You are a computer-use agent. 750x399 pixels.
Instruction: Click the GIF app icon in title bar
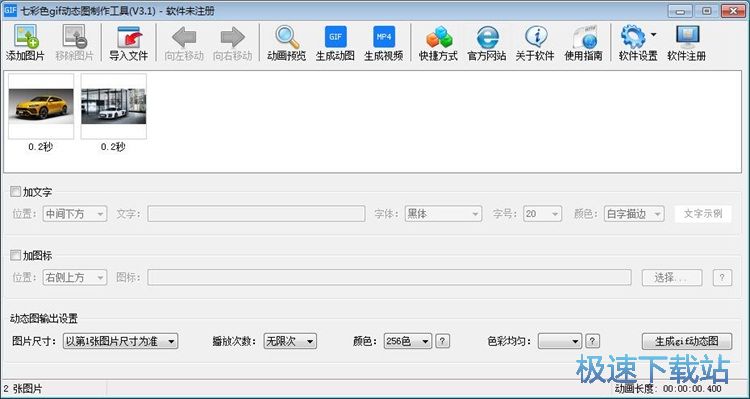click(x=10, y=11)
